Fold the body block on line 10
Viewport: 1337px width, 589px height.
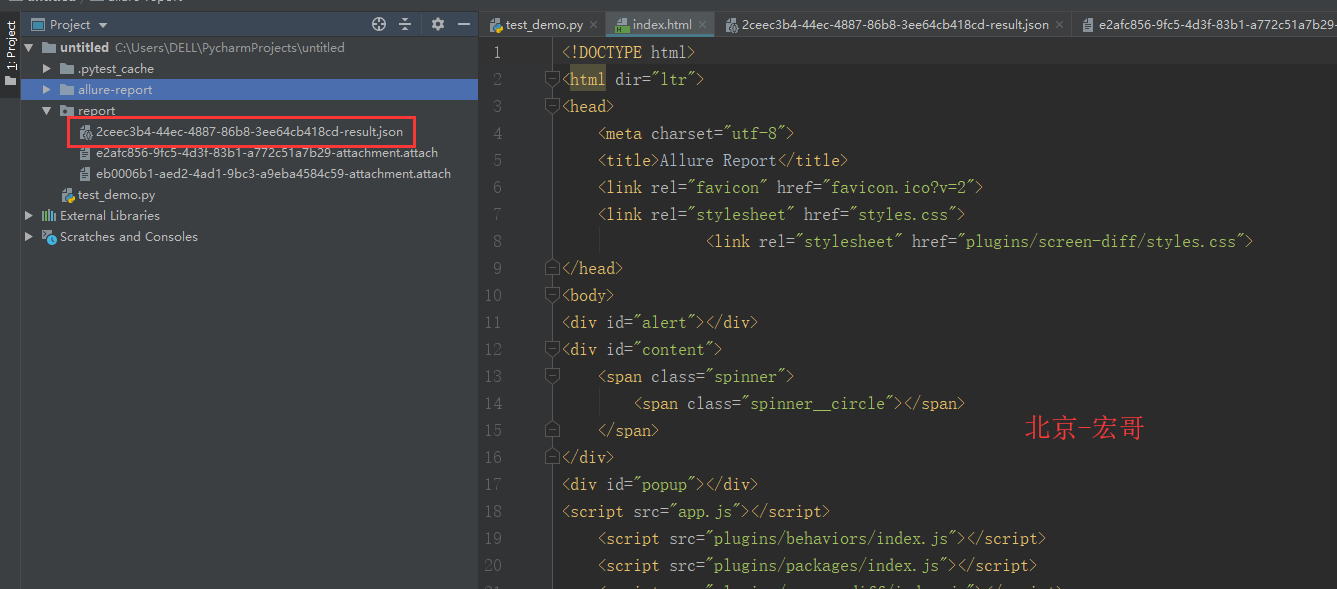(552, 295)
